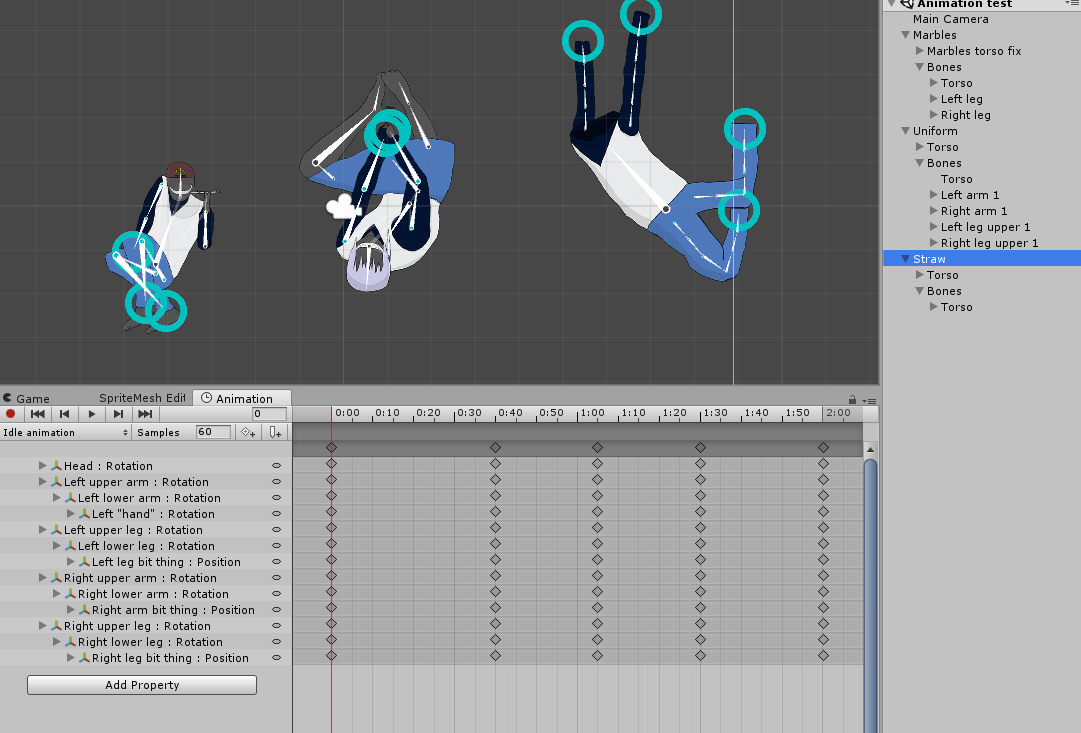
Task: Expand Left "hand" : Rotation property
Action: 70,513
